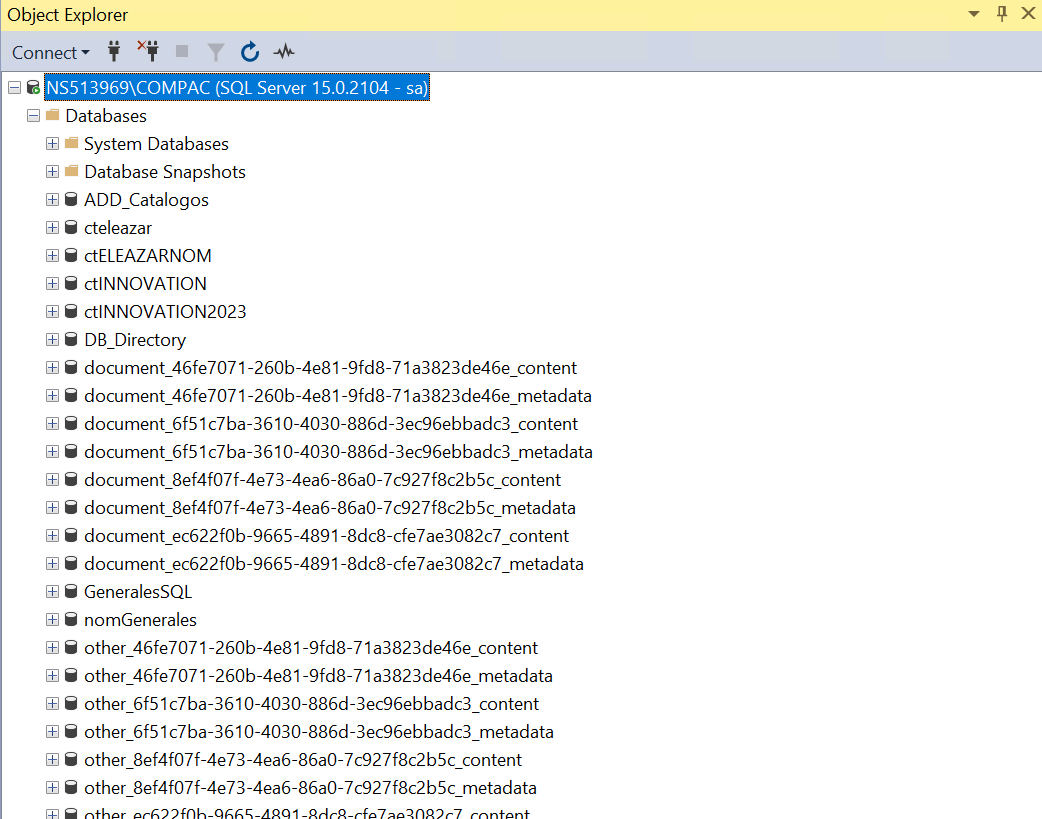Click the Refresh icon
Viewport: 1042px width, 819px height.
tap(250, 52)
